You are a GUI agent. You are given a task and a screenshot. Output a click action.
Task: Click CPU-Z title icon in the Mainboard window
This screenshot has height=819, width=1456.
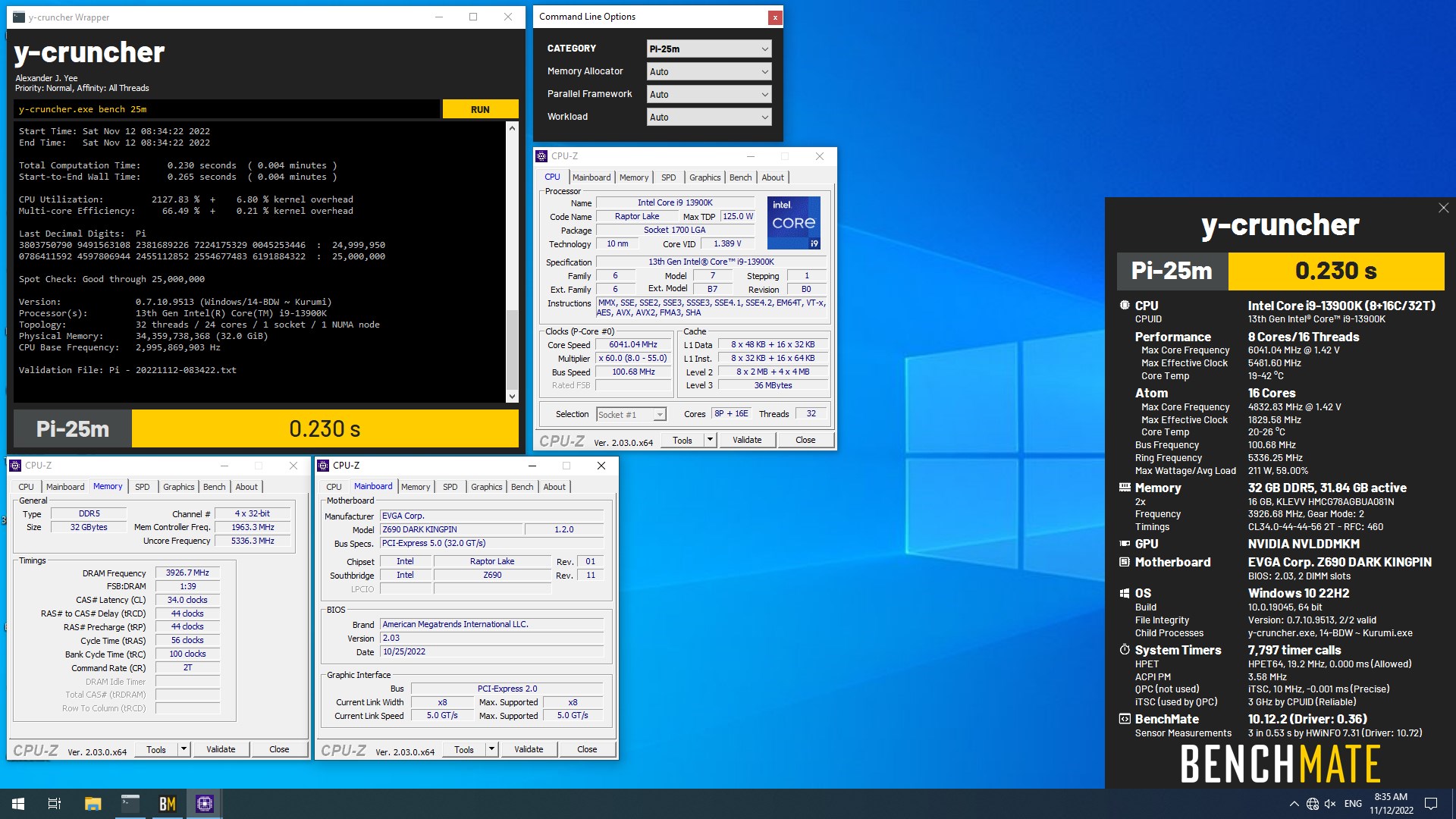click(323, 466)
